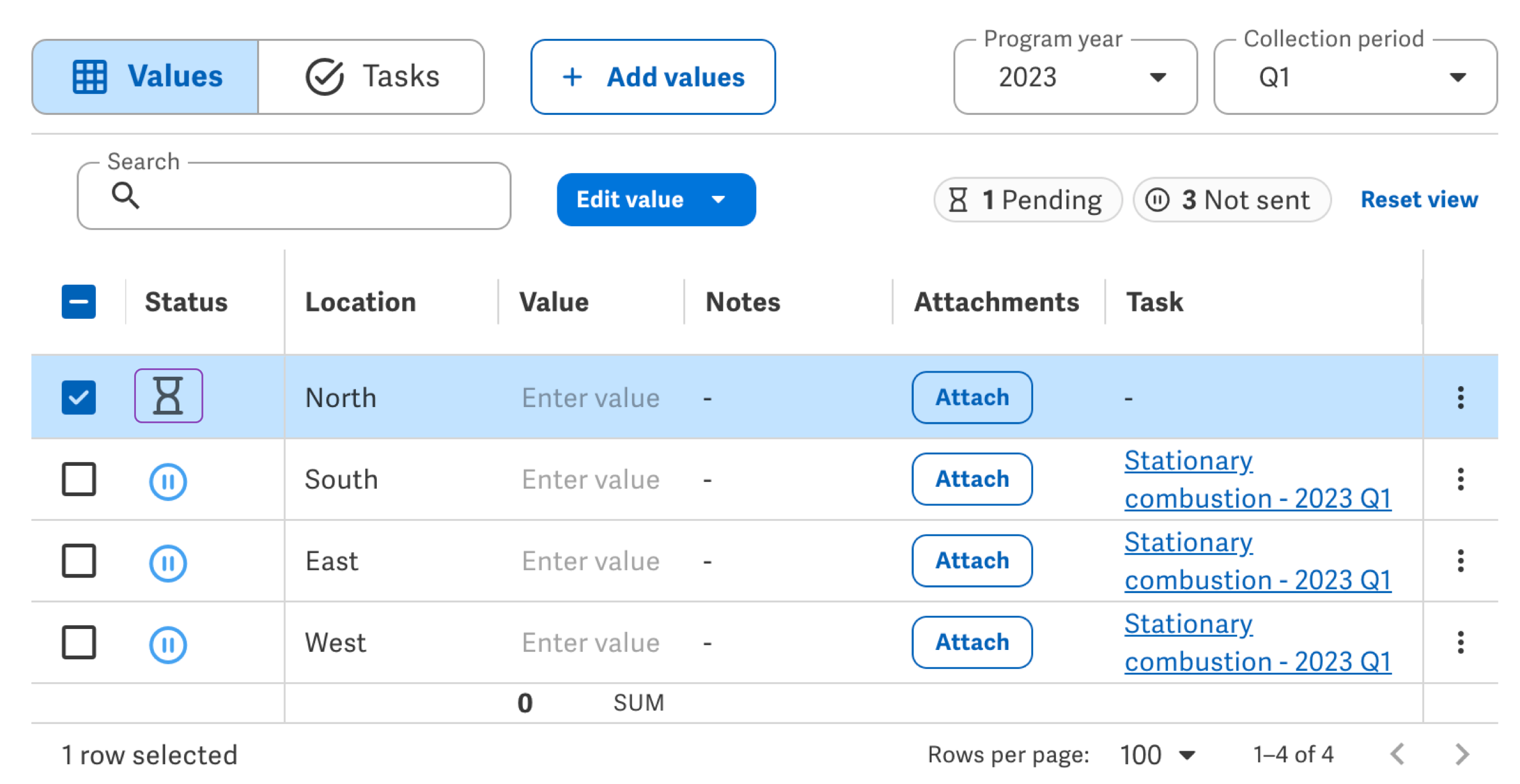This screenshot has width=1520, height=784.
Task: Select the Values tab
Action: click(145, 77)
